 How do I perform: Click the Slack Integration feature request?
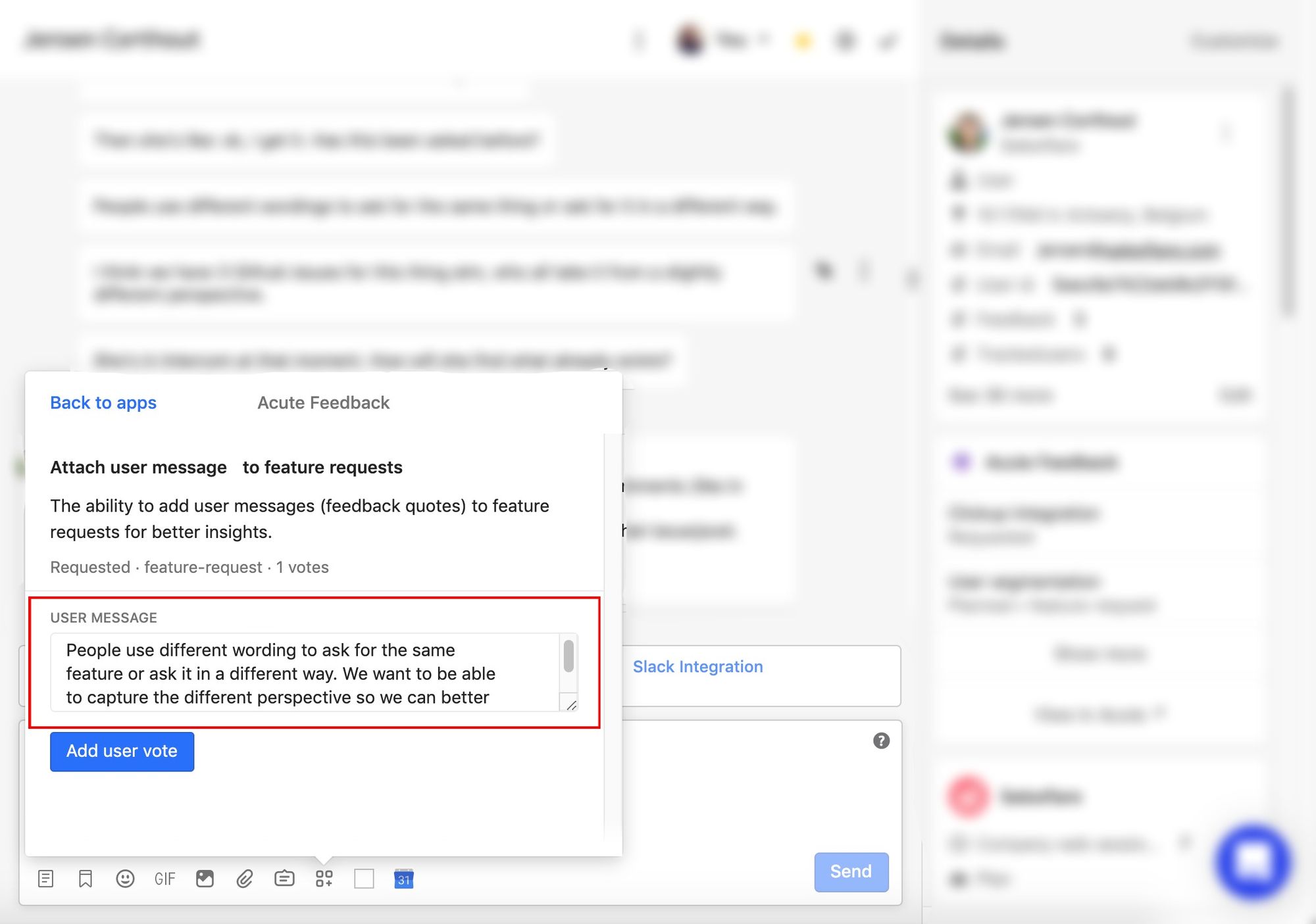tap(697, 666)
